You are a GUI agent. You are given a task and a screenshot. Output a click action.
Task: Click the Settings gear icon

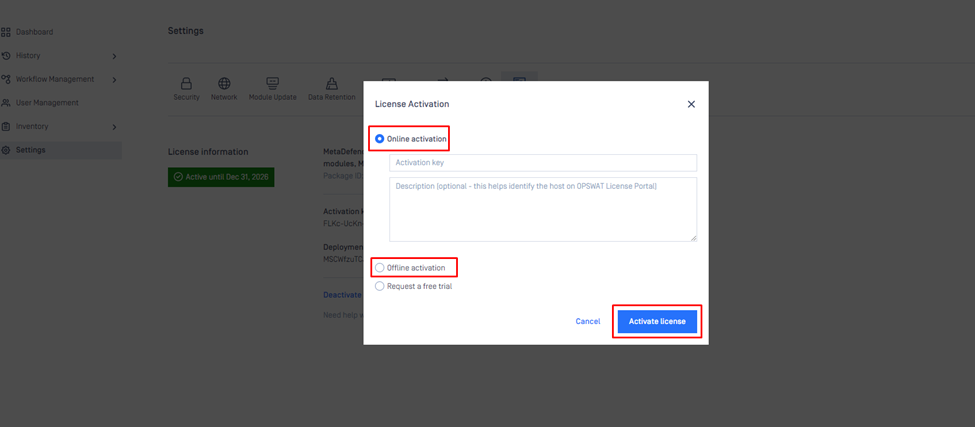click(6, 150)
